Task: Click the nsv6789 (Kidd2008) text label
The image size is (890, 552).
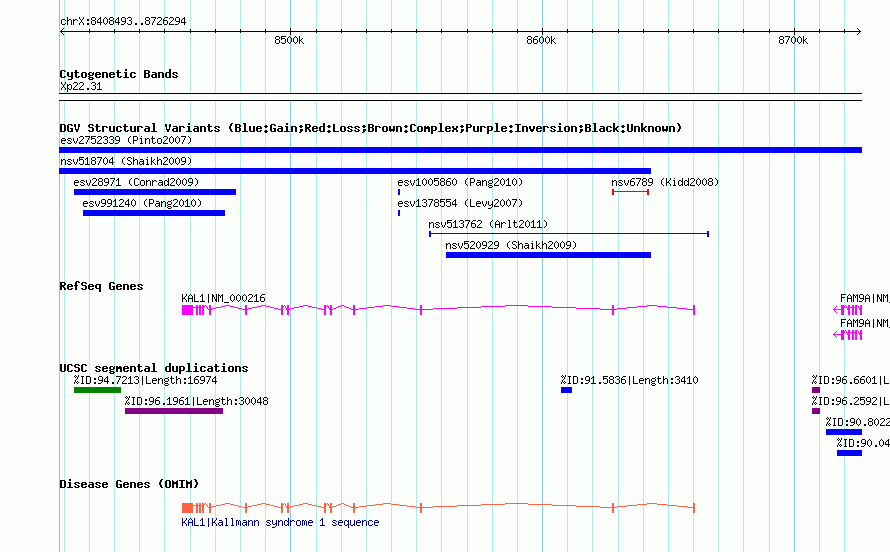Action: click(x=665, y=182)
